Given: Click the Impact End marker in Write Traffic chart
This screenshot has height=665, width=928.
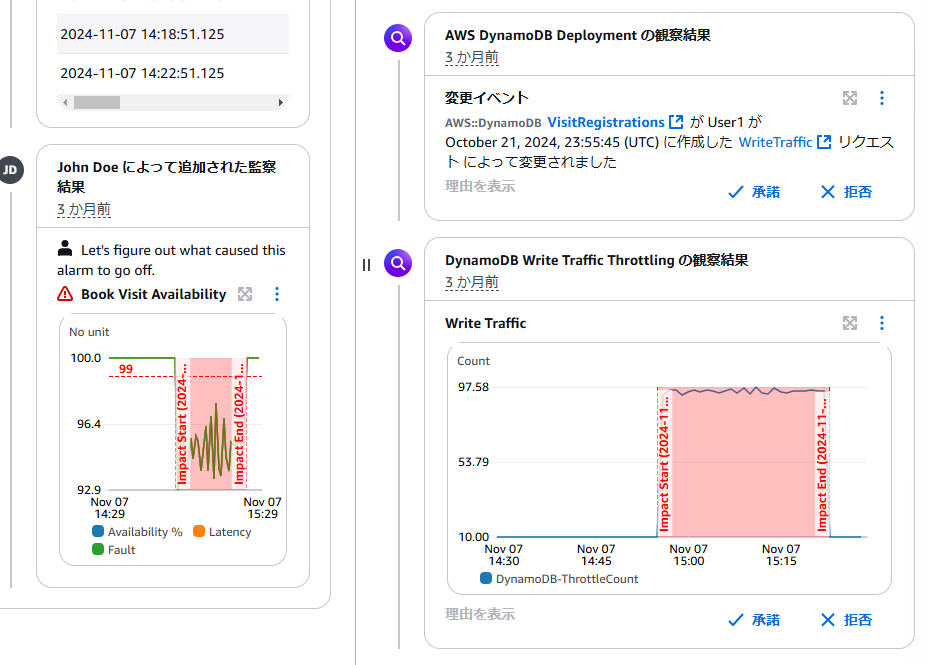Looking at the screenshot, I should [x=822, y=463].
